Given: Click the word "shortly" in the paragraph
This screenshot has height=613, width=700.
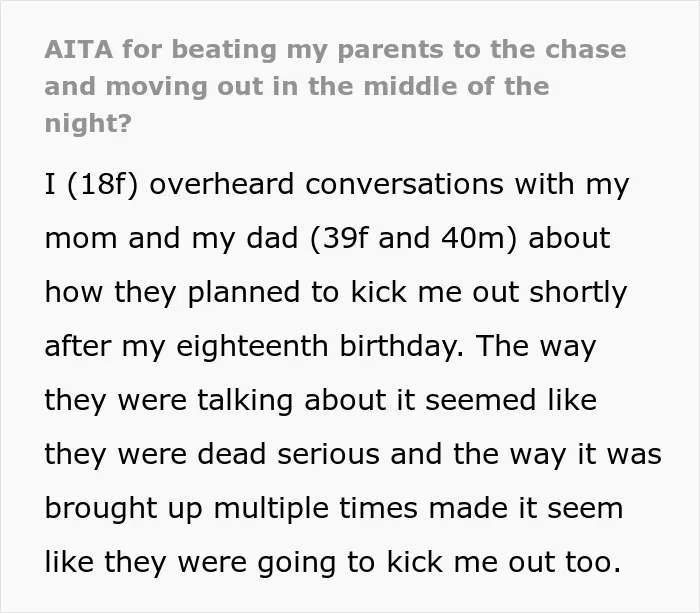Looking at the screenshot, I should coord(578,293).
